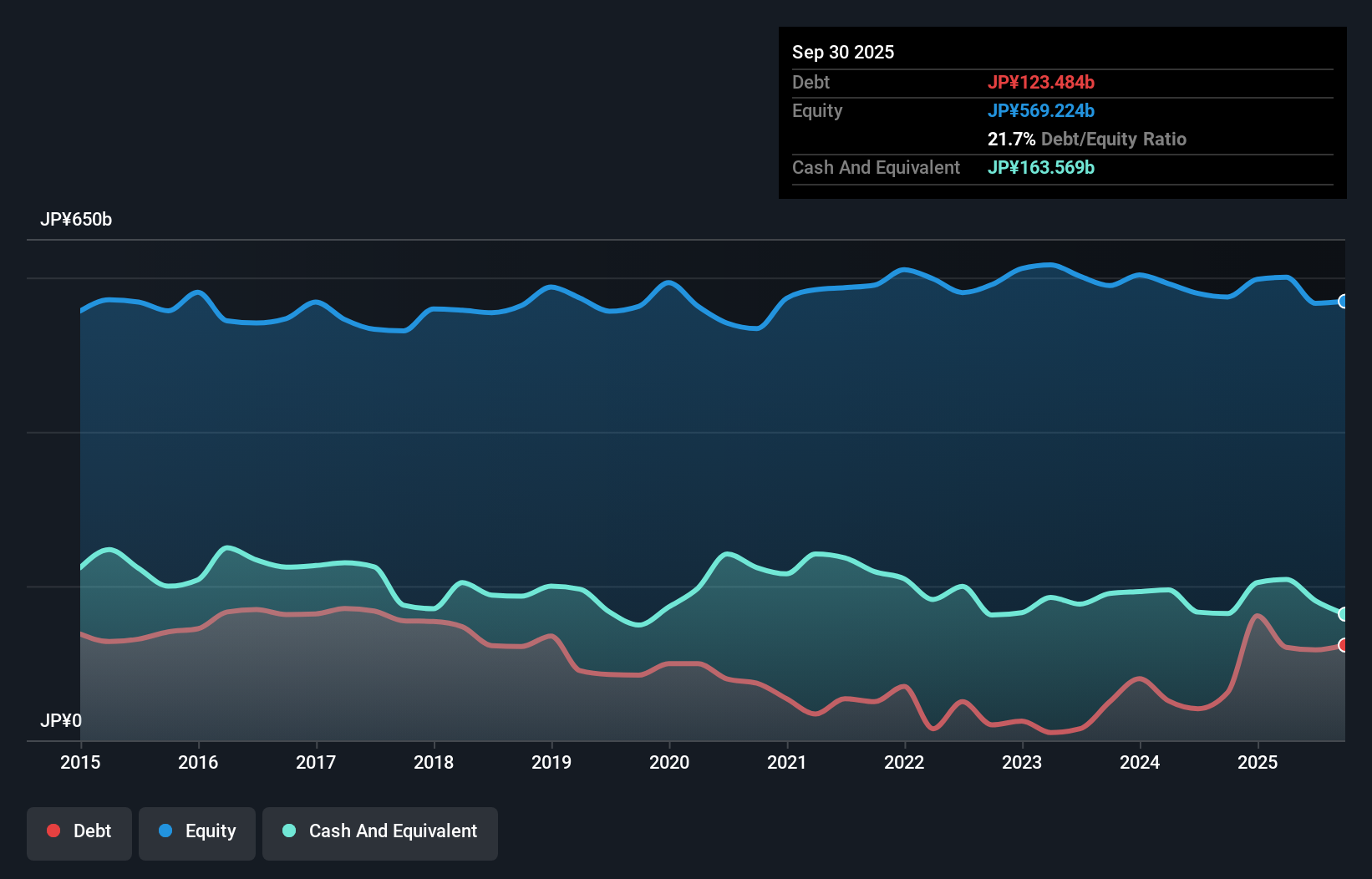Select the 2025 year label
This screenshot has width=1372, height=879.
[1258, 762]
